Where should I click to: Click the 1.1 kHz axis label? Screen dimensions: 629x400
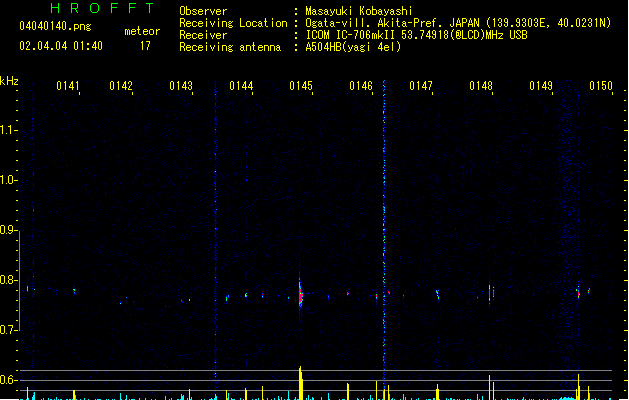pos(7,130)
